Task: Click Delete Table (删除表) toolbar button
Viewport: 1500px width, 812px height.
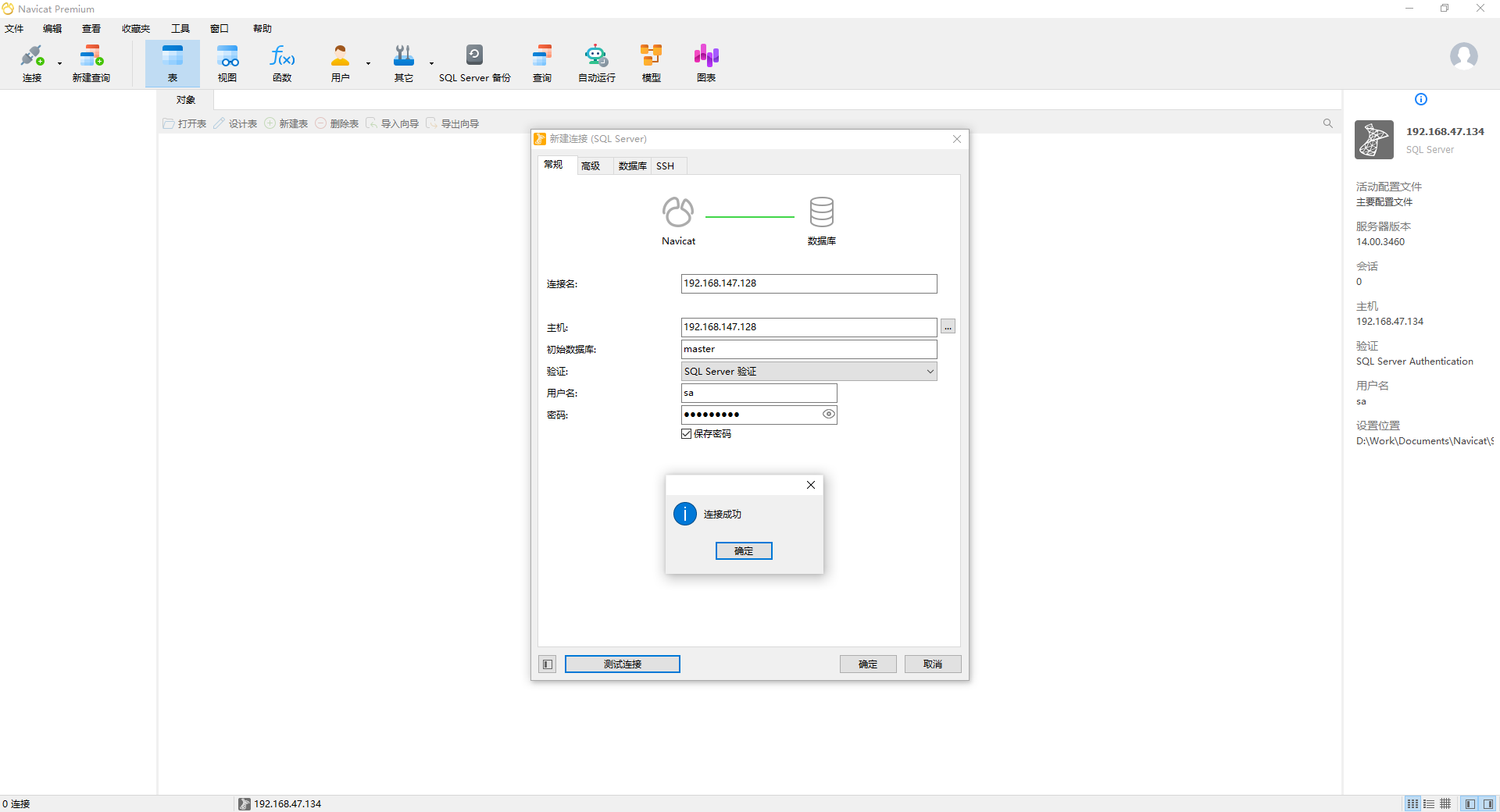Action: click(337, 124)
